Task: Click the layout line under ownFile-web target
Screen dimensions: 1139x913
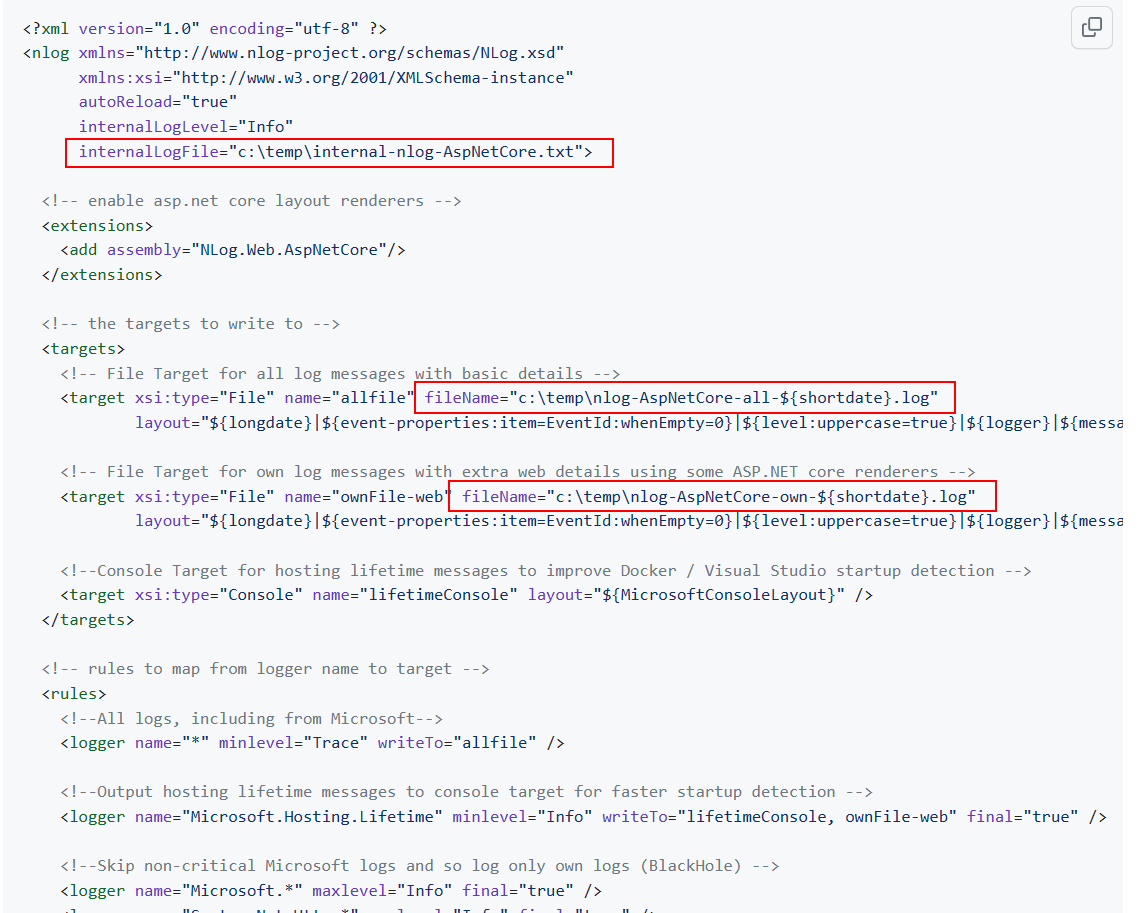Action: coord(629,521)
